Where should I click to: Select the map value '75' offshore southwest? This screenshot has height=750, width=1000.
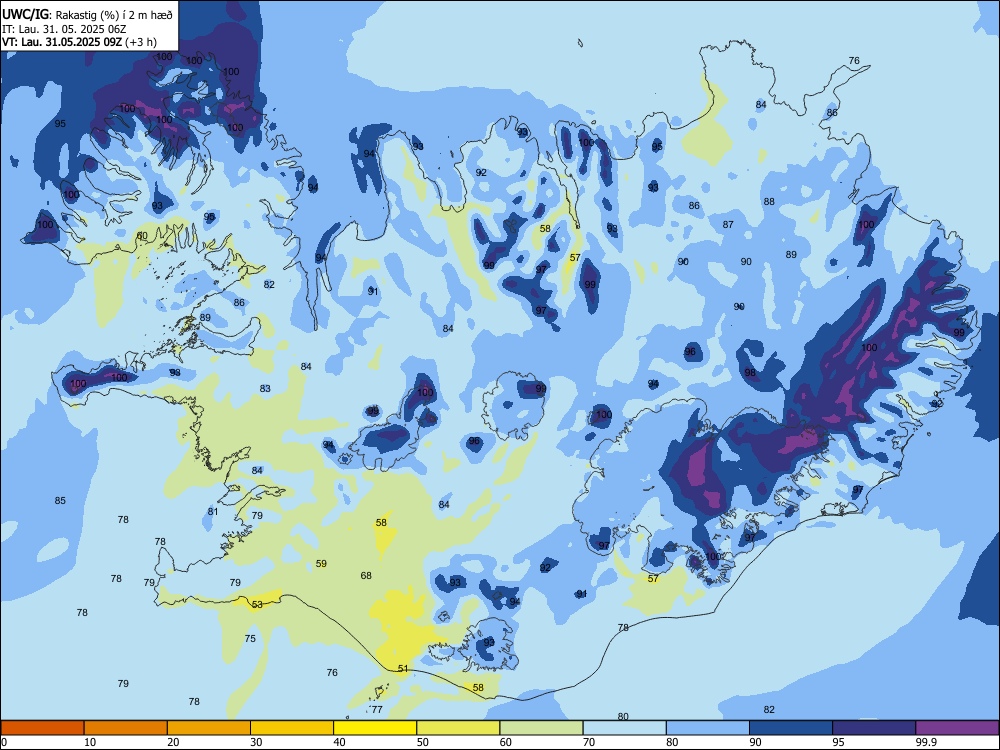[250, 638]
